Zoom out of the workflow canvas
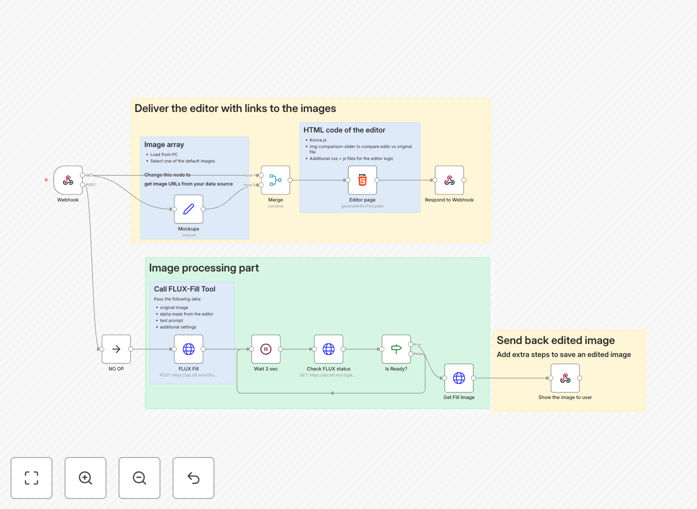 point(139,478)
